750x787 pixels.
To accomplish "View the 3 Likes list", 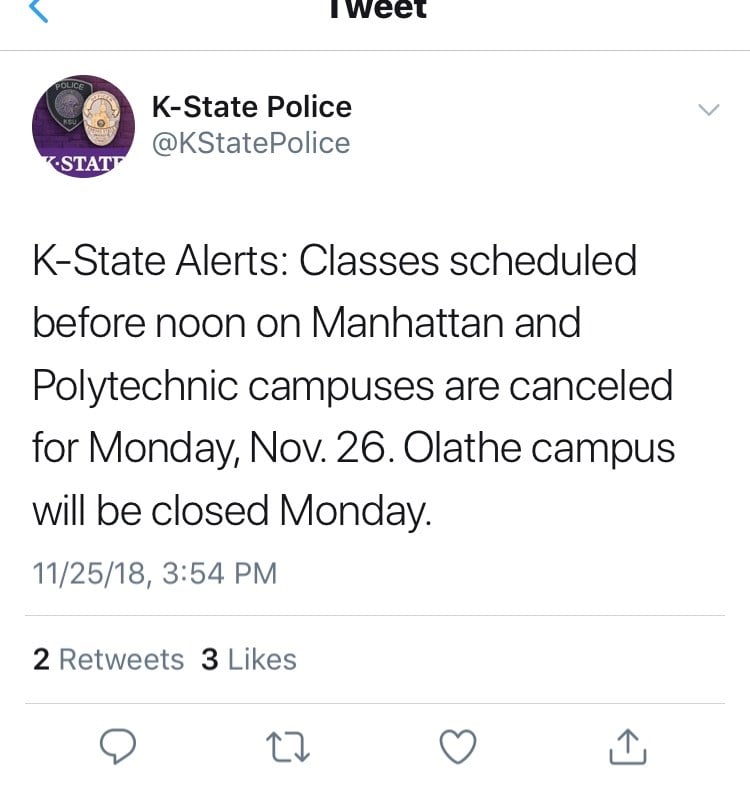I will pyautogui.click(x=249, y=659).
